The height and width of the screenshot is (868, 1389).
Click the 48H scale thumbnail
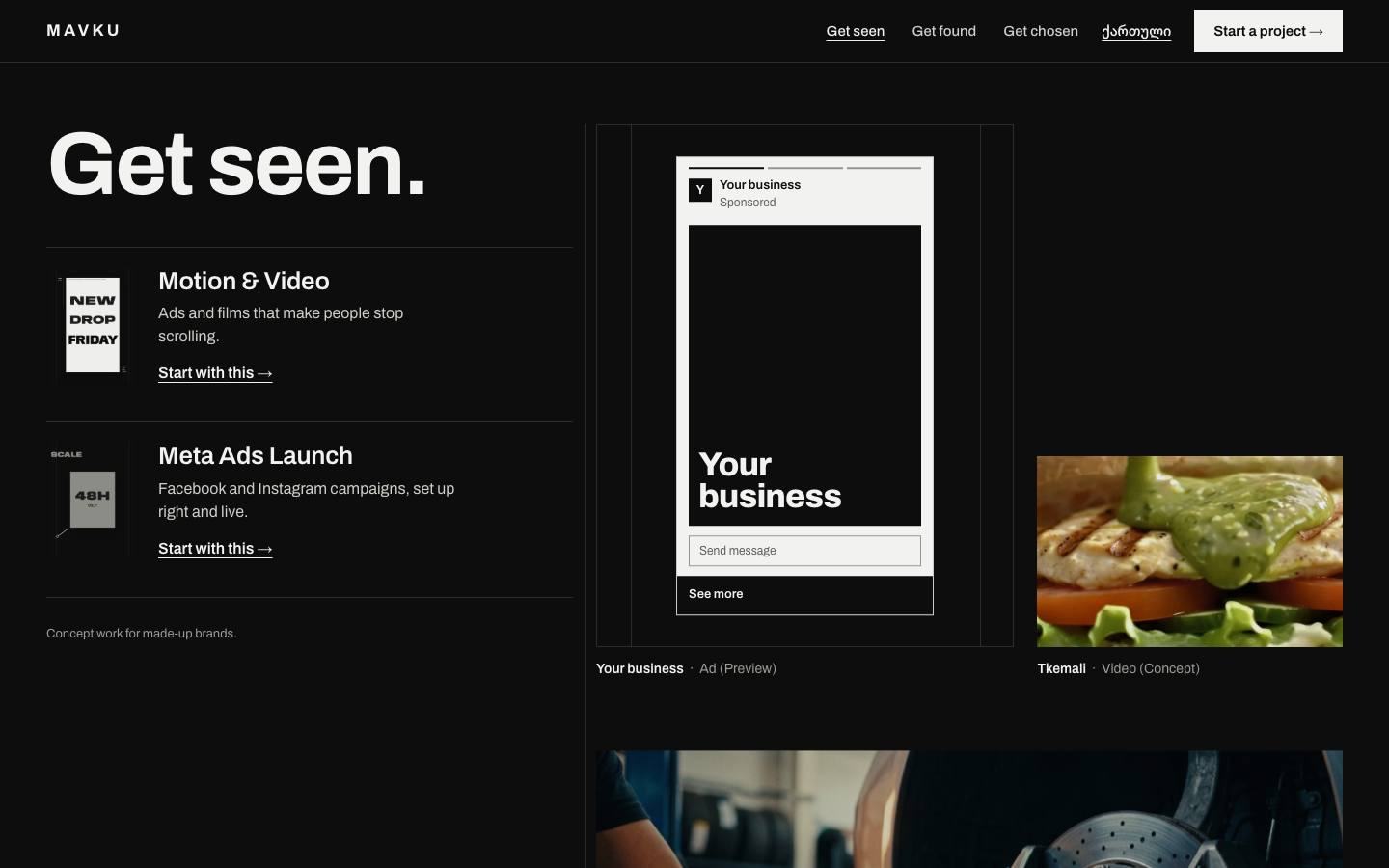(93, 500)
